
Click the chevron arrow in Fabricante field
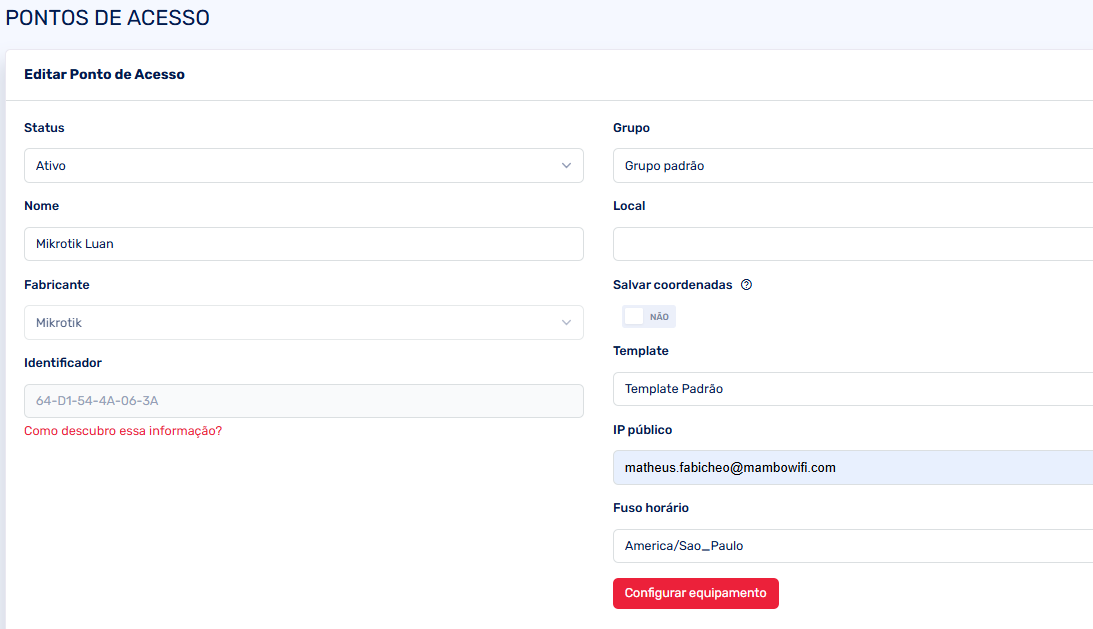[566, 323]
